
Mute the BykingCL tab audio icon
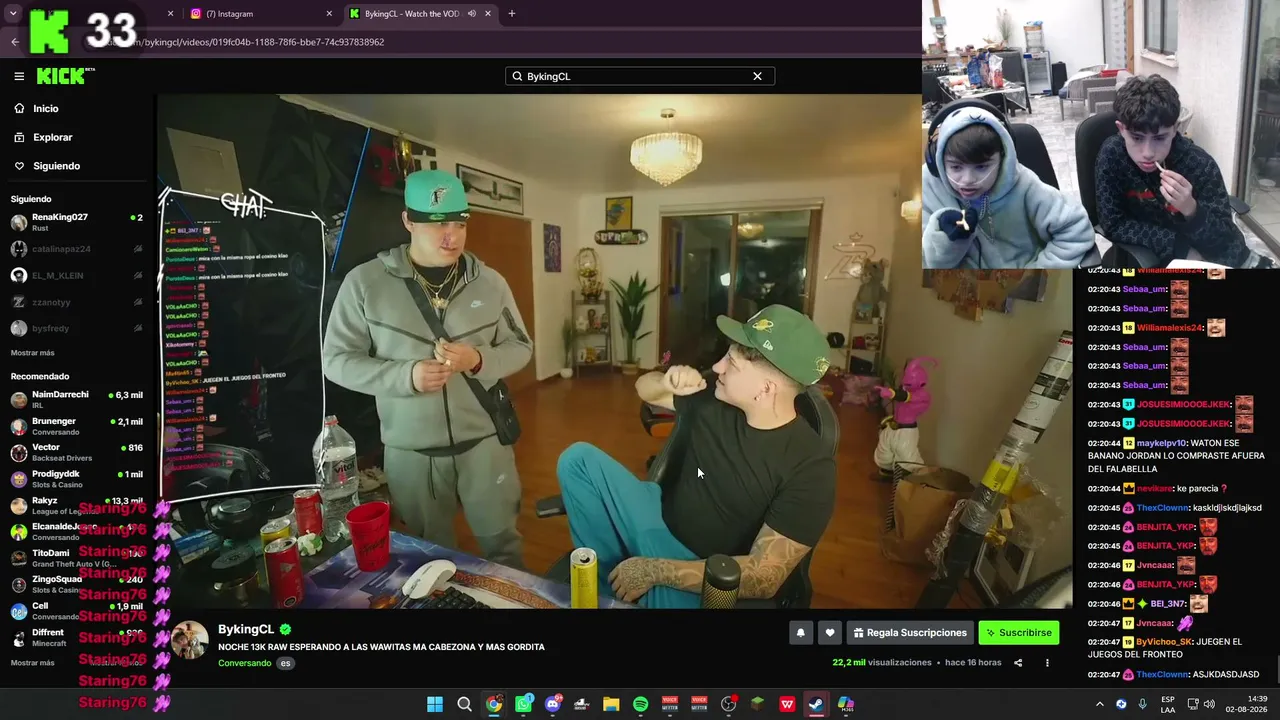click(471, 14)
